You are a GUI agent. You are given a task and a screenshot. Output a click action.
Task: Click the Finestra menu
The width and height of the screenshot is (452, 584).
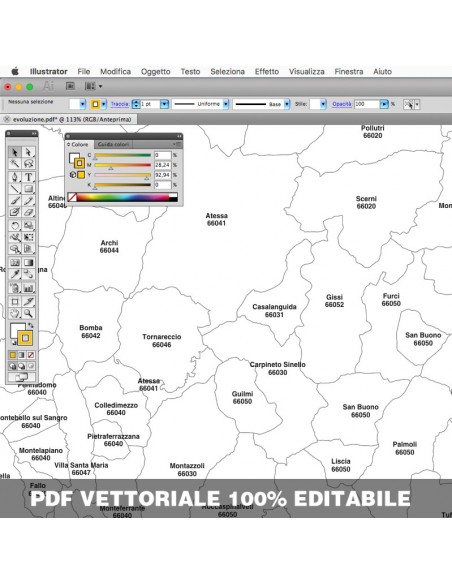tap(349, 72)
